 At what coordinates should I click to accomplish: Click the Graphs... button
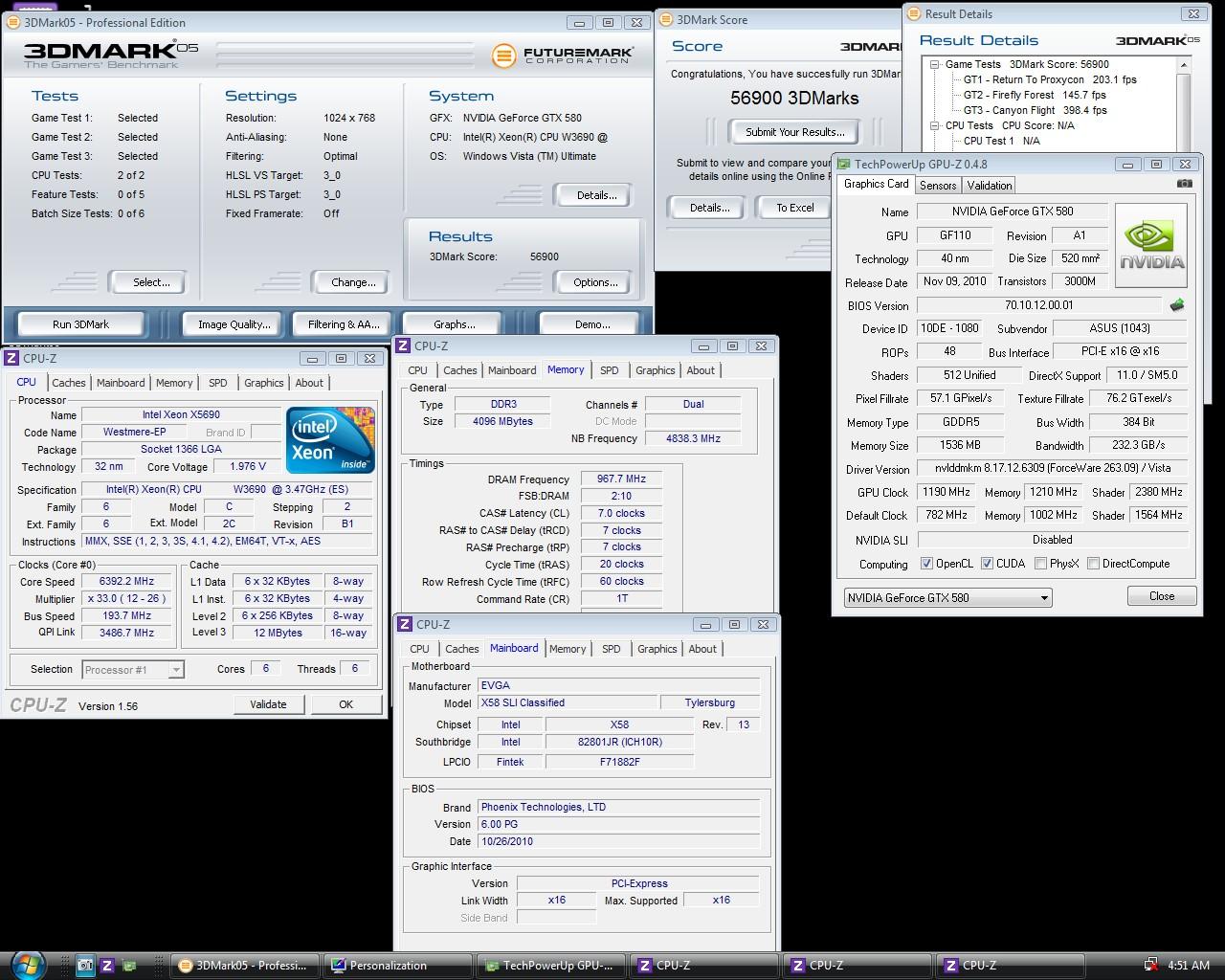[x=455, y=324]
